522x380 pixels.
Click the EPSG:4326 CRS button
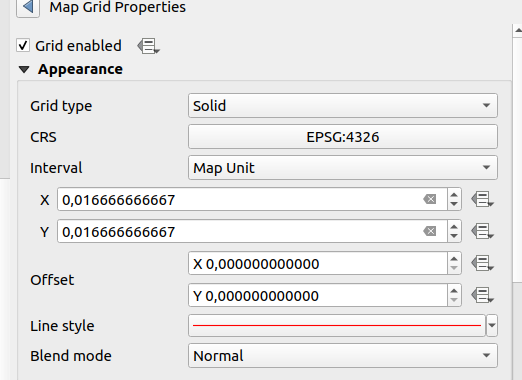click(x=343, y=137)
